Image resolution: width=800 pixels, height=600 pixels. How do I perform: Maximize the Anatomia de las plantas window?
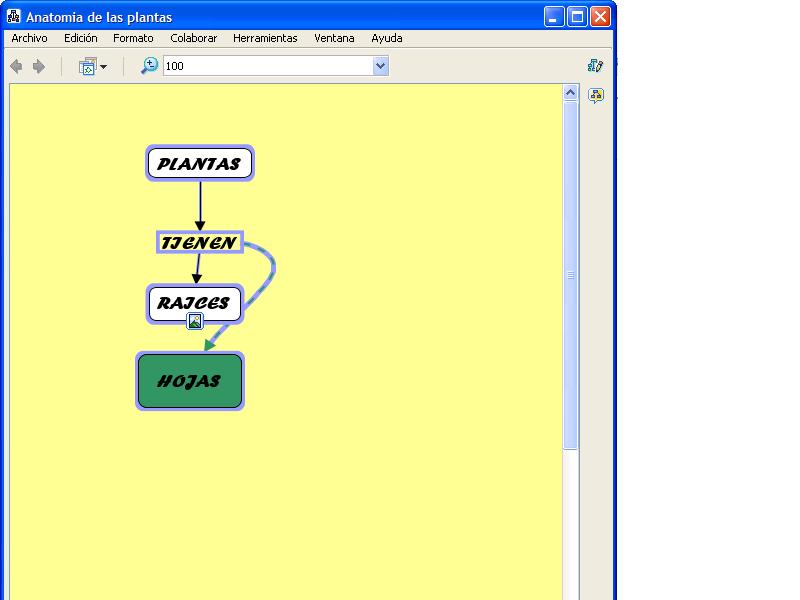click(577, 17)
